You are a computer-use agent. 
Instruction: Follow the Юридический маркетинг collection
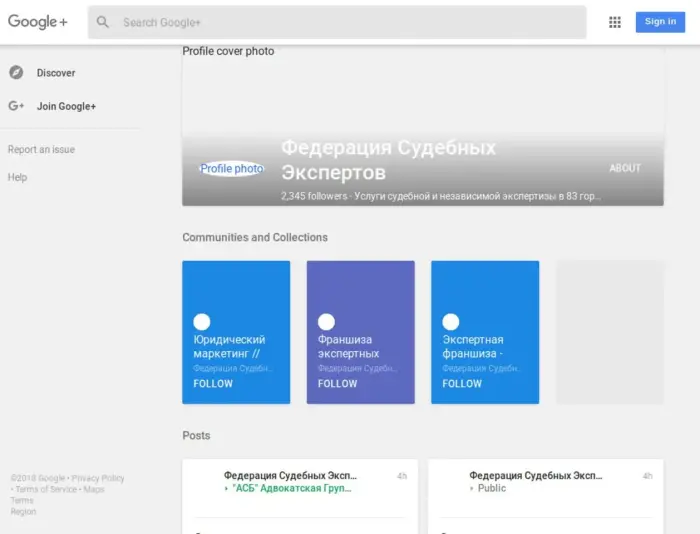click(213, 383)
